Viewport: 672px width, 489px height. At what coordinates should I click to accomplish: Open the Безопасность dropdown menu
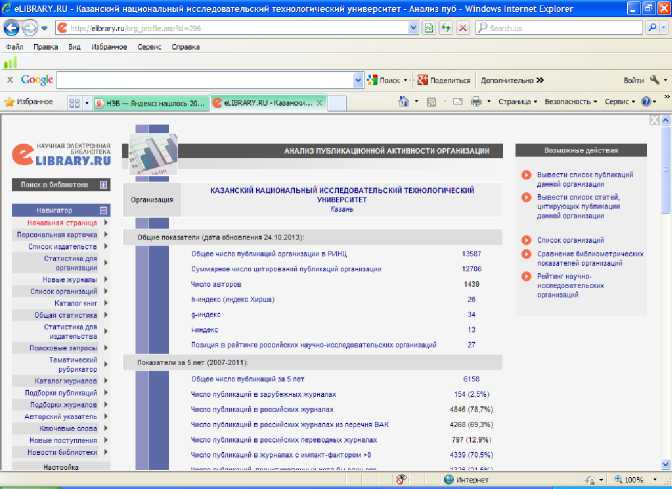click(x=570, y=102)
